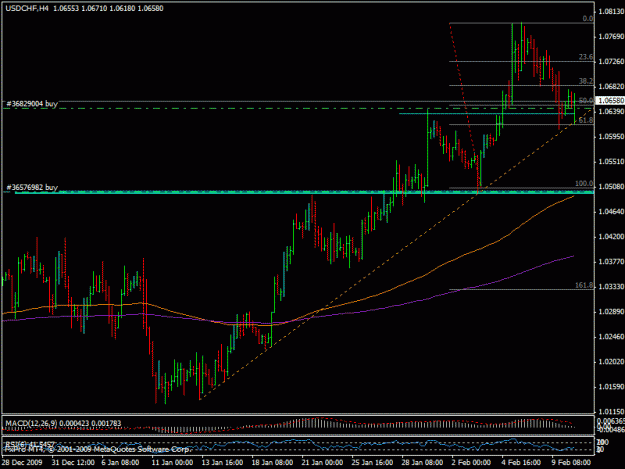Click price axis value 1.08130
The image size is (625, 469).
(611, 12)
